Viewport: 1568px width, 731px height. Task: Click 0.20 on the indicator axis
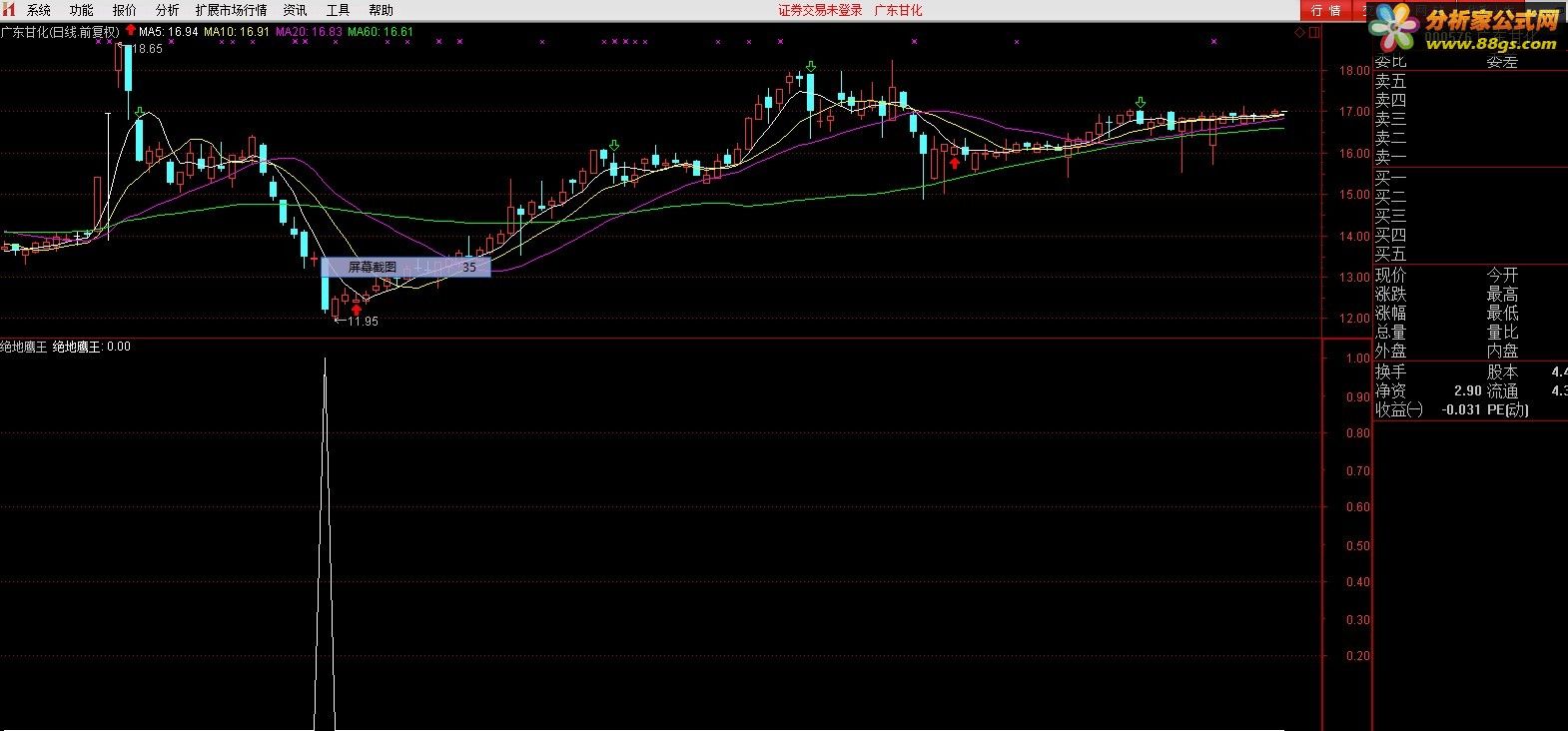[1358, 656]
